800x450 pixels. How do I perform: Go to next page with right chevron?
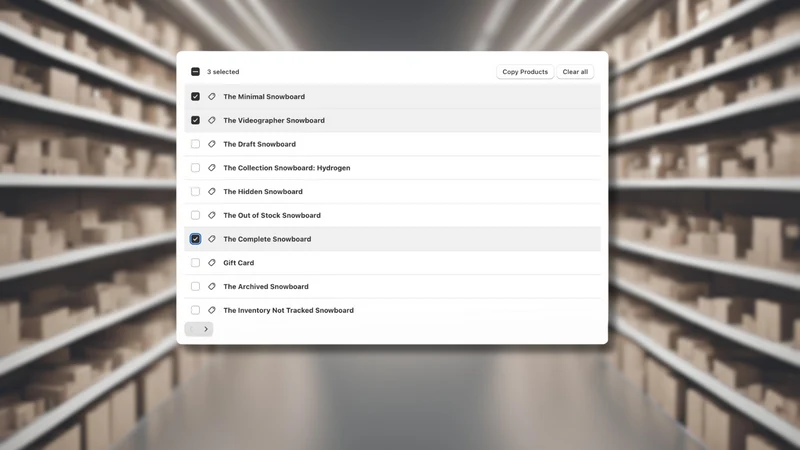tap(206, 329)
